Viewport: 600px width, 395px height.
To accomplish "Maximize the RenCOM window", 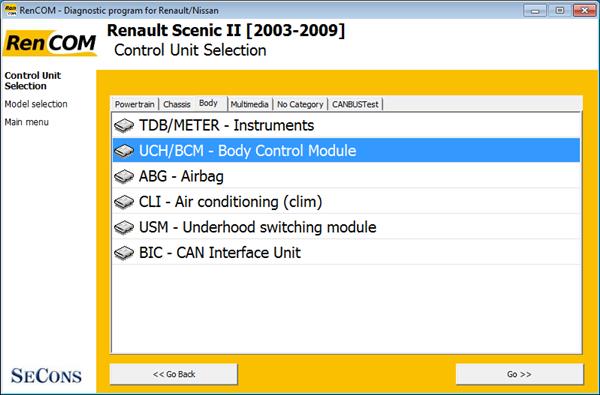I will point(559,10).
